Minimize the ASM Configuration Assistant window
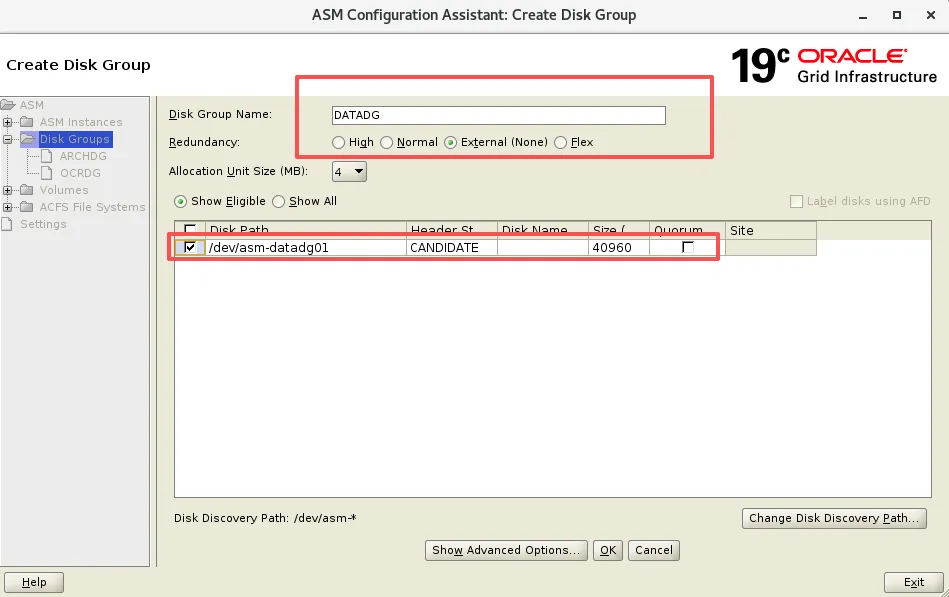Image resolution: width=949 pixels, height=597 pixels. click(x=863, y=16)
